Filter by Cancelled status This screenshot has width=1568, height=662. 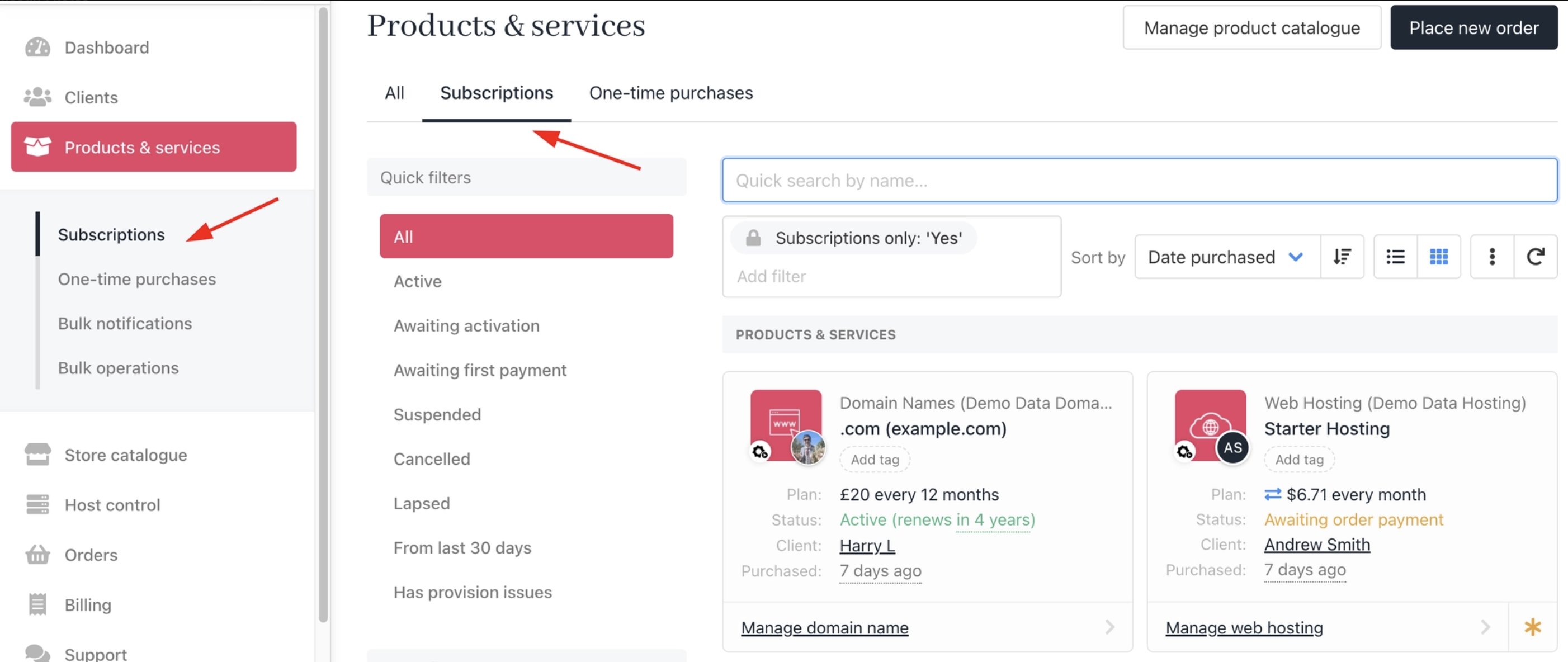pos(432,459)
